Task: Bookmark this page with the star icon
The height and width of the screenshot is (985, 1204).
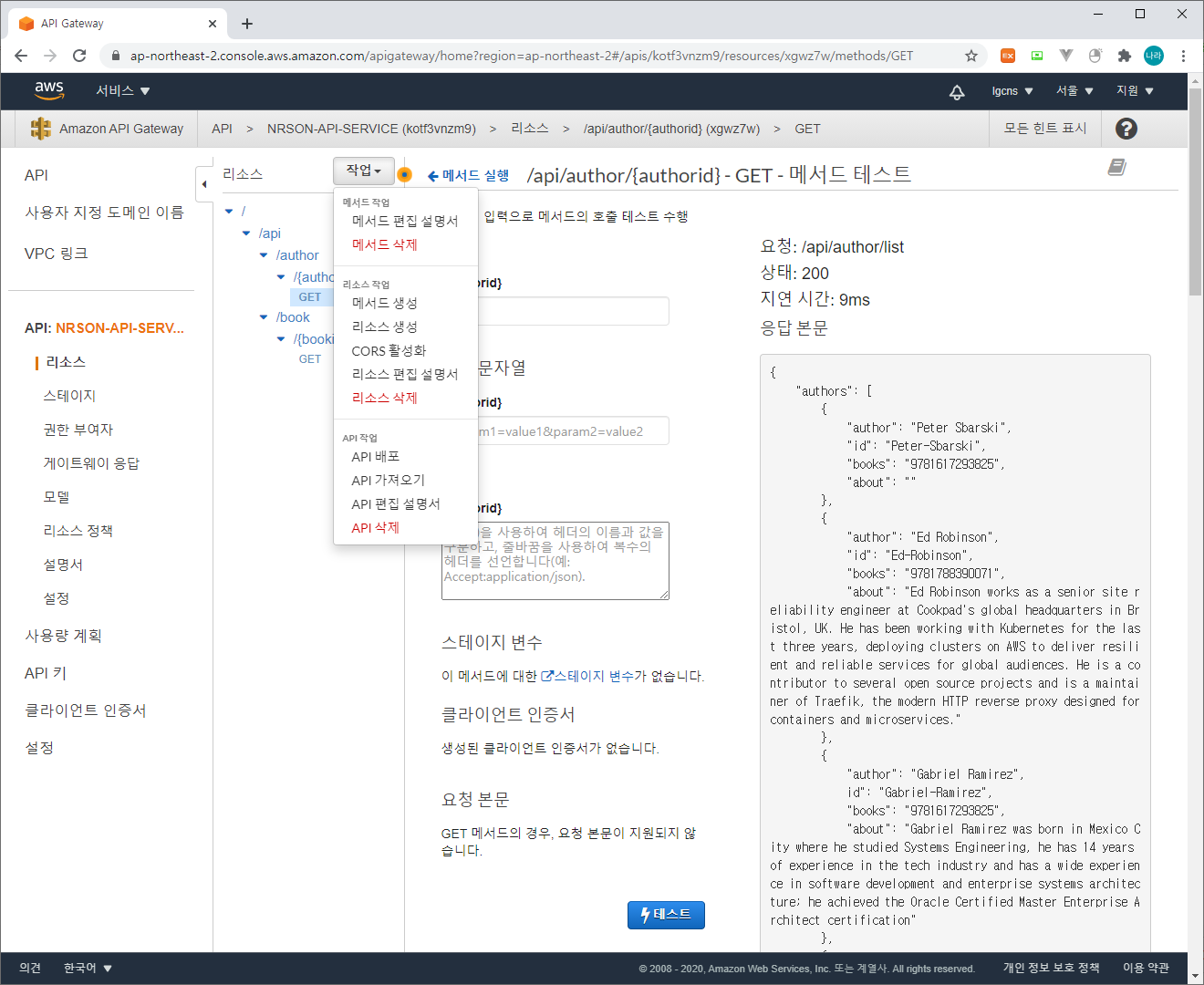Action: click(x=971, y=56)
